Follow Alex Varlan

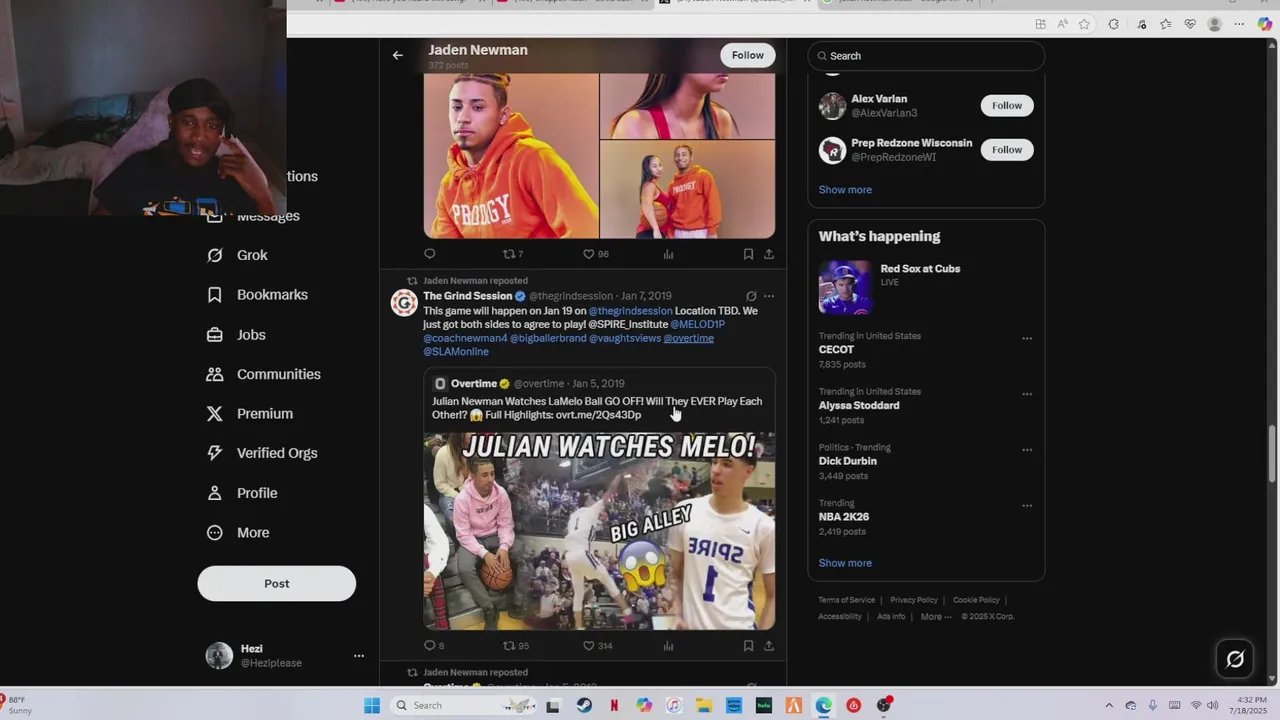click(x=1007, y=106)
